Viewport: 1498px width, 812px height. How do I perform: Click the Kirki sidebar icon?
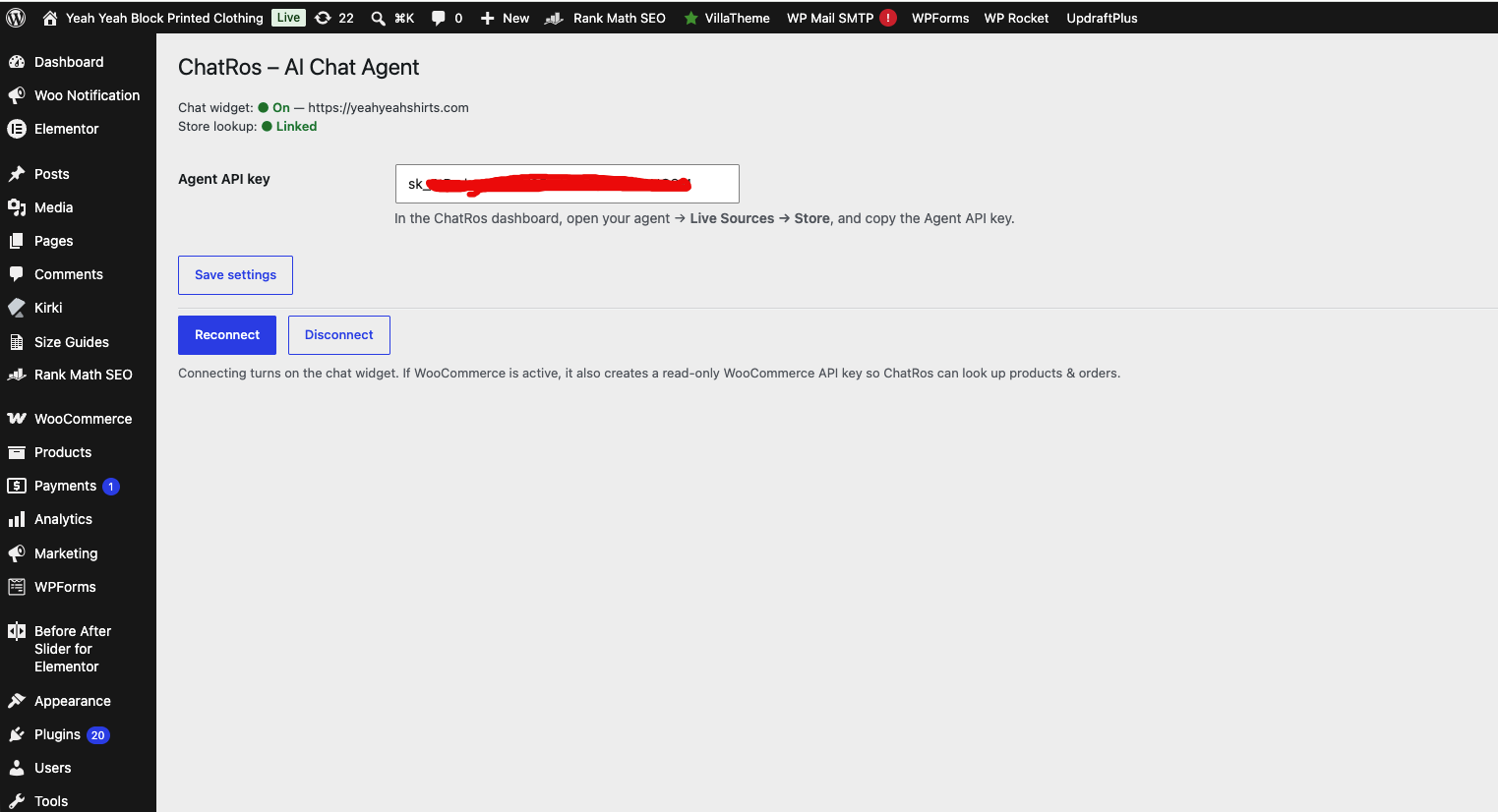coord(17,308)
